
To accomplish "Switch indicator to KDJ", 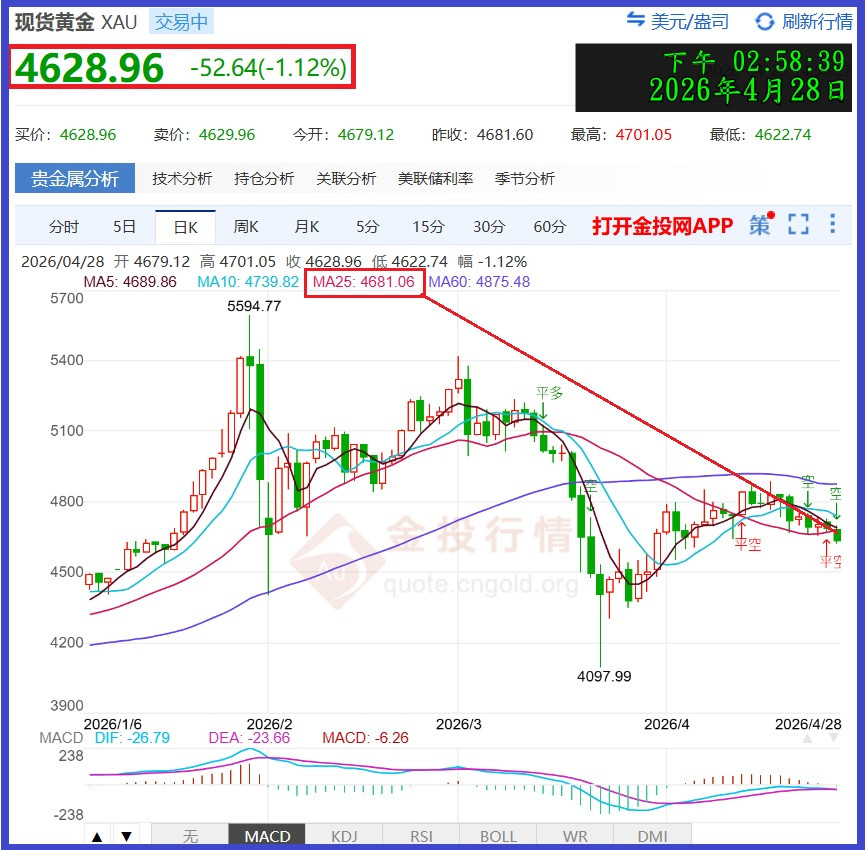I will [344, 837].
